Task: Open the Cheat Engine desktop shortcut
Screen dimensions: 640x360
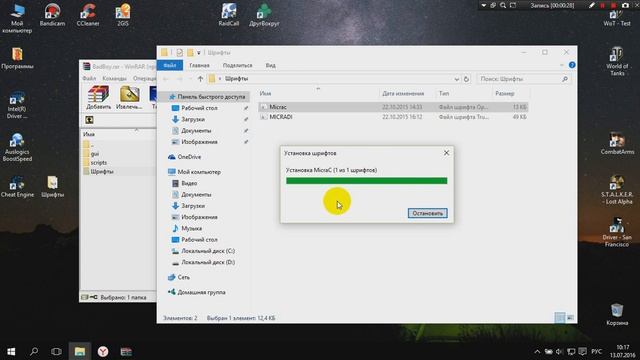Action: (17, 187)
